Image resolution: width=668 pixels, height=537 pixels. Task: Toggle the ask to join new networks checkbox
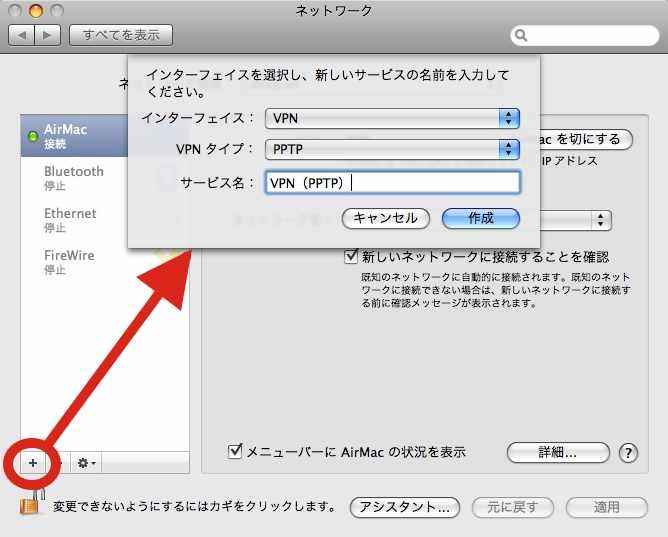coord(351,256)
